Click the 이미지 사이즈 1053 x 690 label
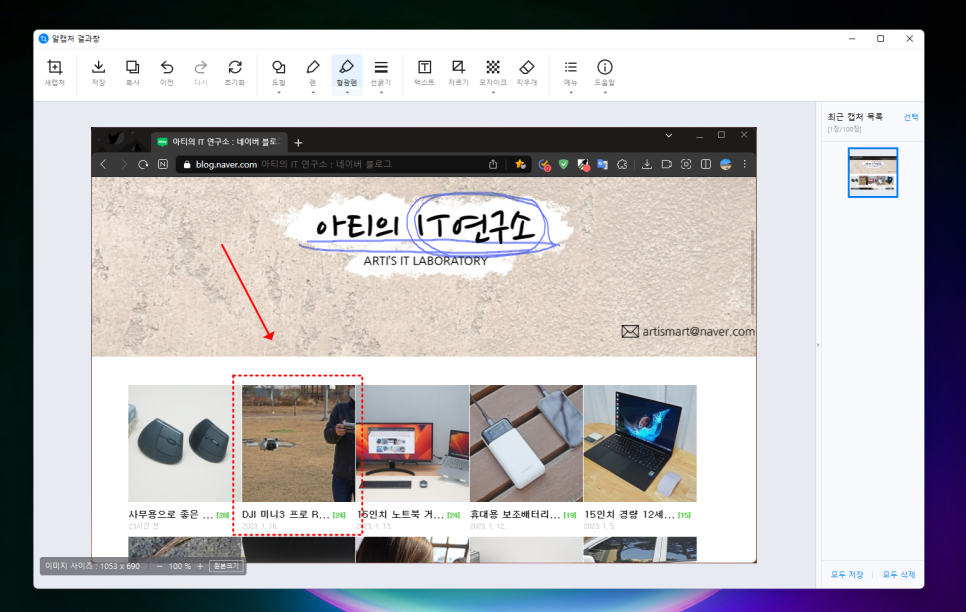966x612 pixels. click(92, 566)
